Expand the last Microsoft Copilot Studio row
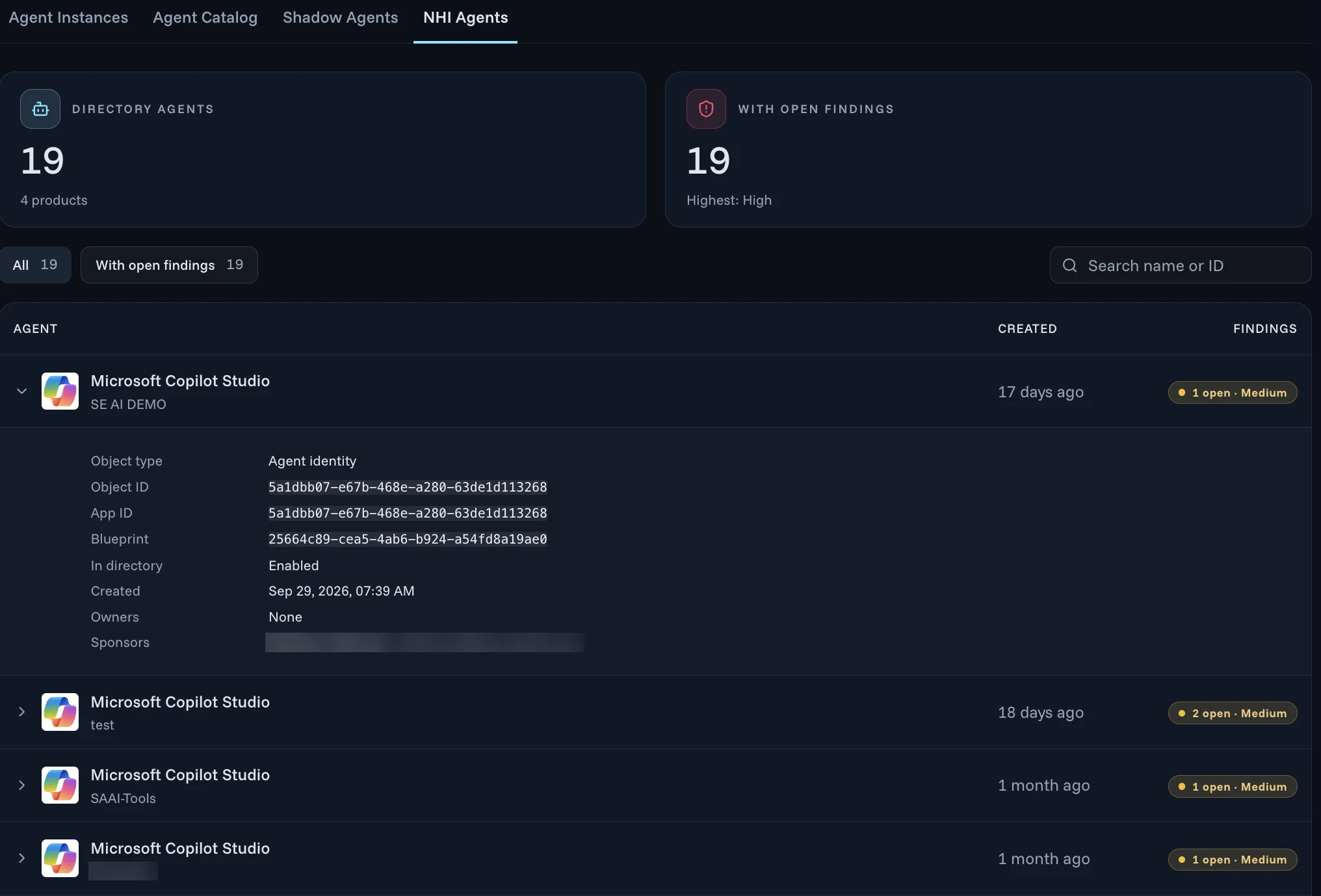The height and width of the screenshot is (896, 1321). 21,858
